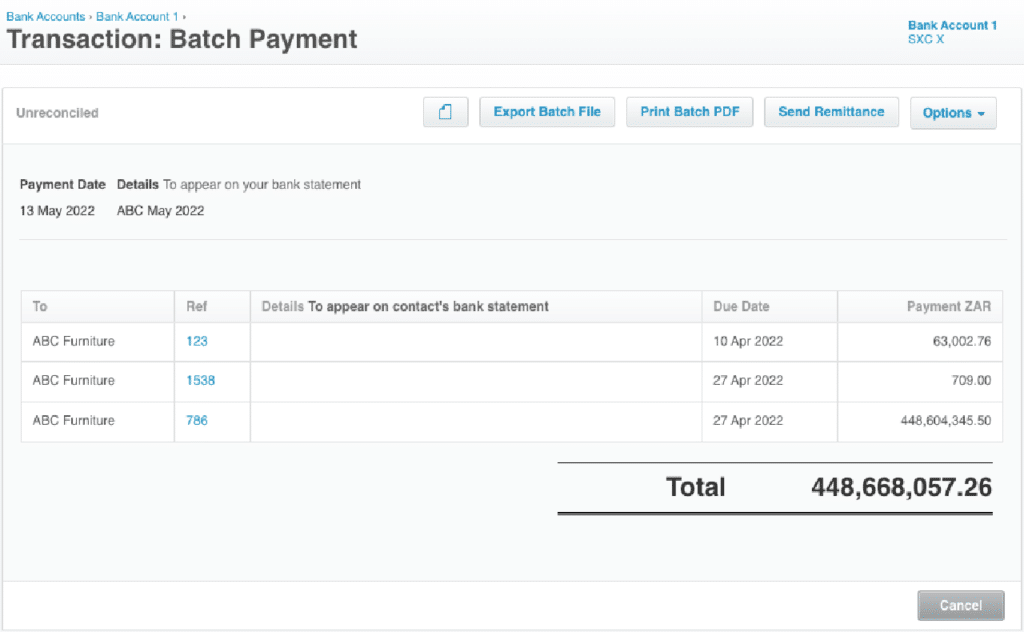Open the Options dropdown menu

pyautogui.click(x=952, y=113)
